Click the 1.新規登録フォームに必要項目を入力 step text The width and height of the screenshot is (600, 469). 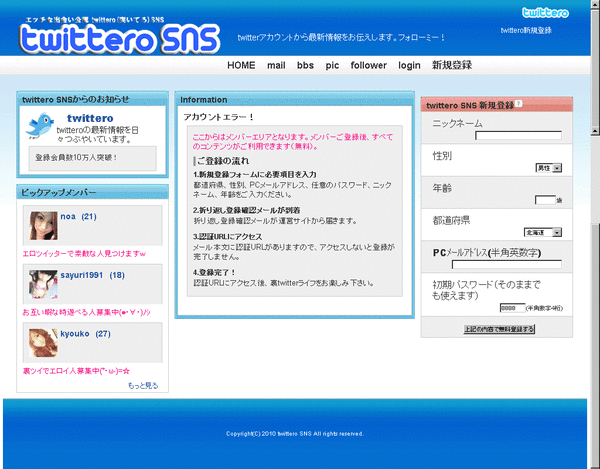tap(255, 174)
